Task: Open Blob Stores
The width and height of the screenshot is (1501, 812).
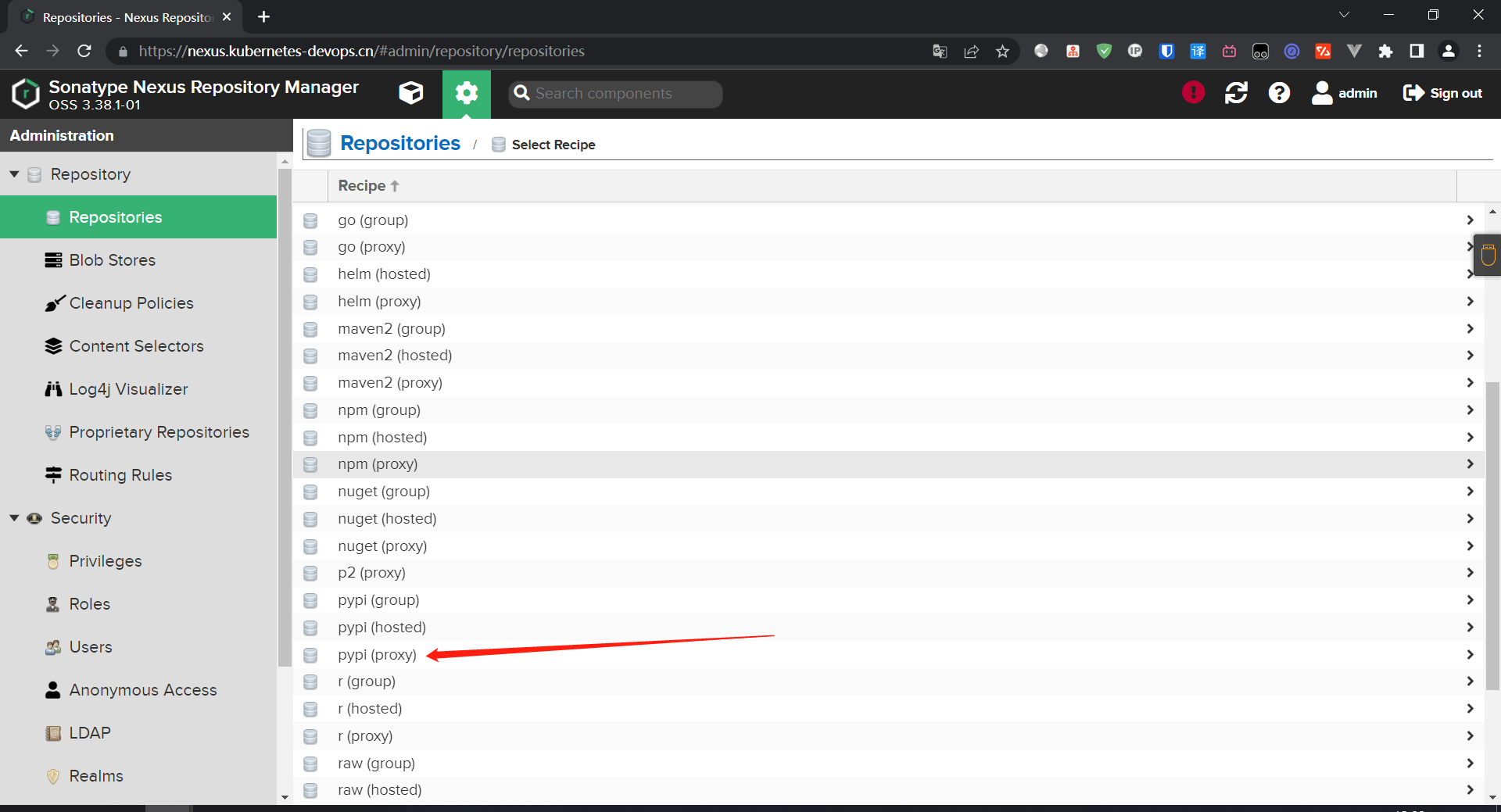Action: click(138, 260)
